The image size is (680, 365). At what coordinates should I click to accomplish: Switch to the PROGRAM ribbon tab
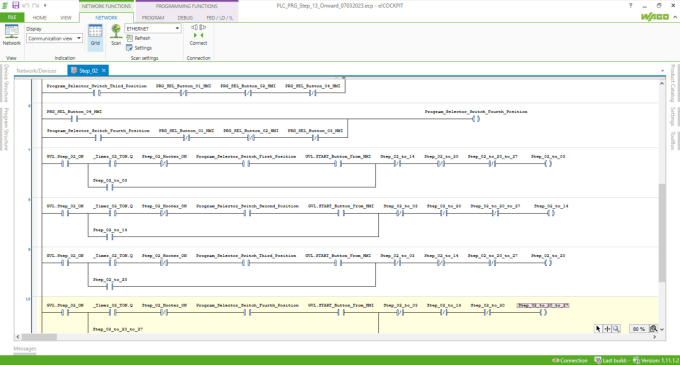153,18
